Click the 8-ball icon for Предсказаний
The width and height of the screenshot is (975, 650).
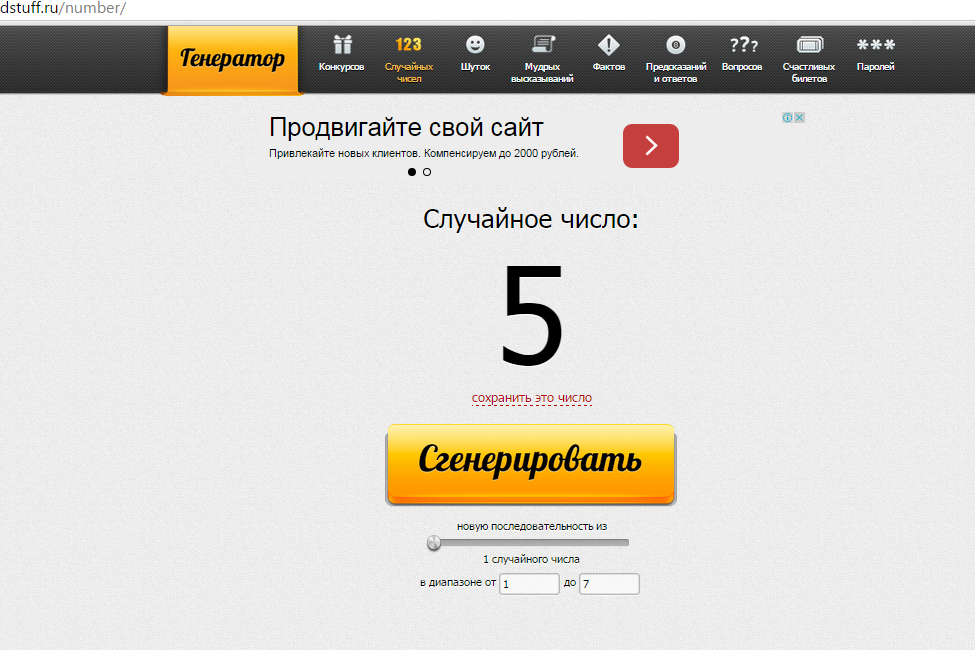click(675, 45)
